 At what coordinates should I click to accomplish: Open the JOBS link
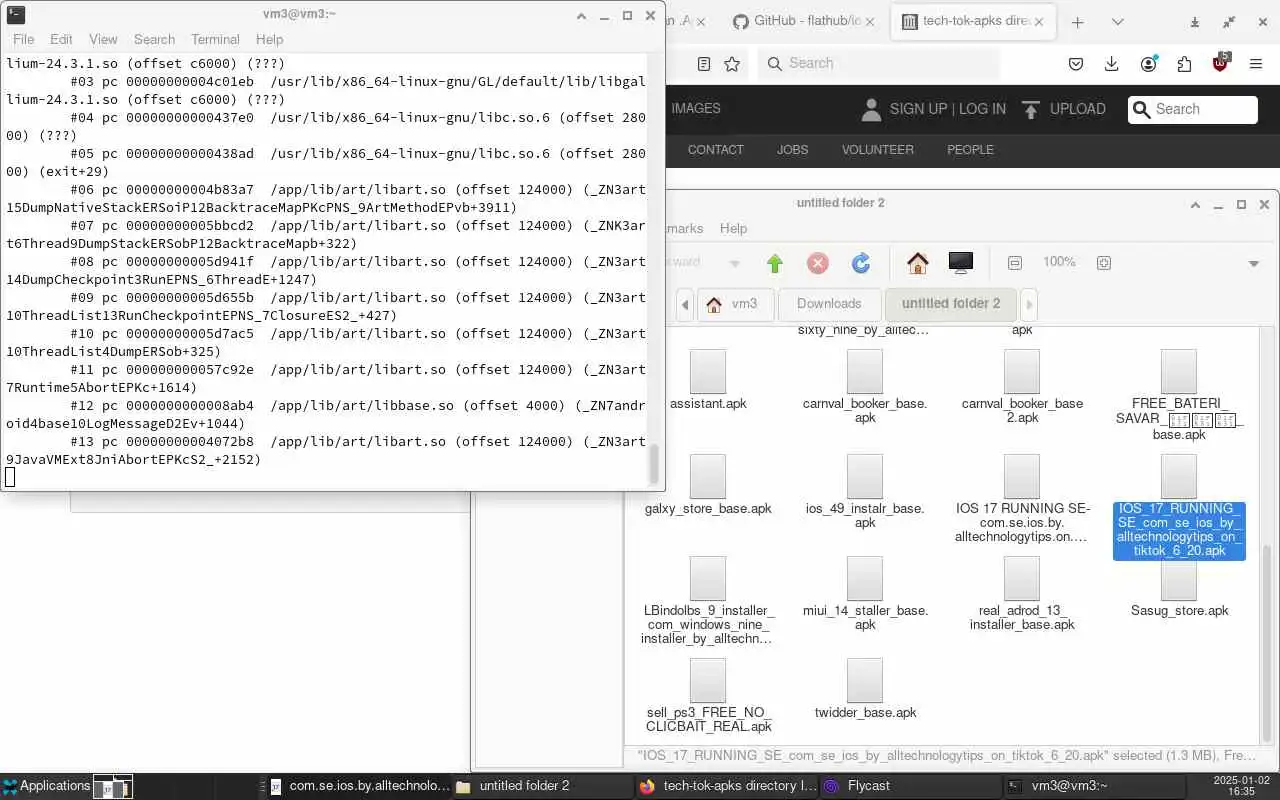(792, 149)
